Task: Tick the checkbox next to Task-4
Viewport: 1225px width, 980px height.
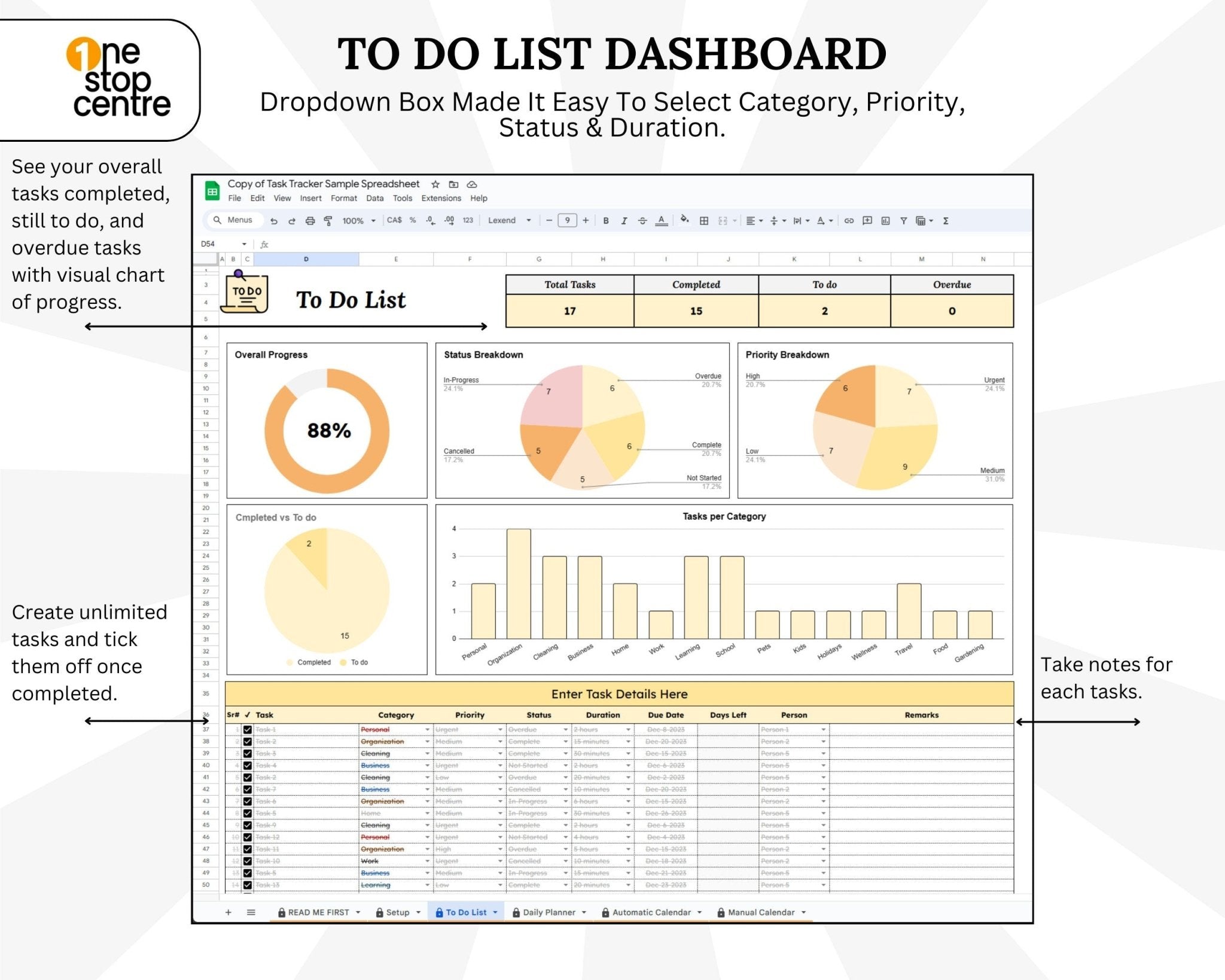Action: (x=247, y=765)
